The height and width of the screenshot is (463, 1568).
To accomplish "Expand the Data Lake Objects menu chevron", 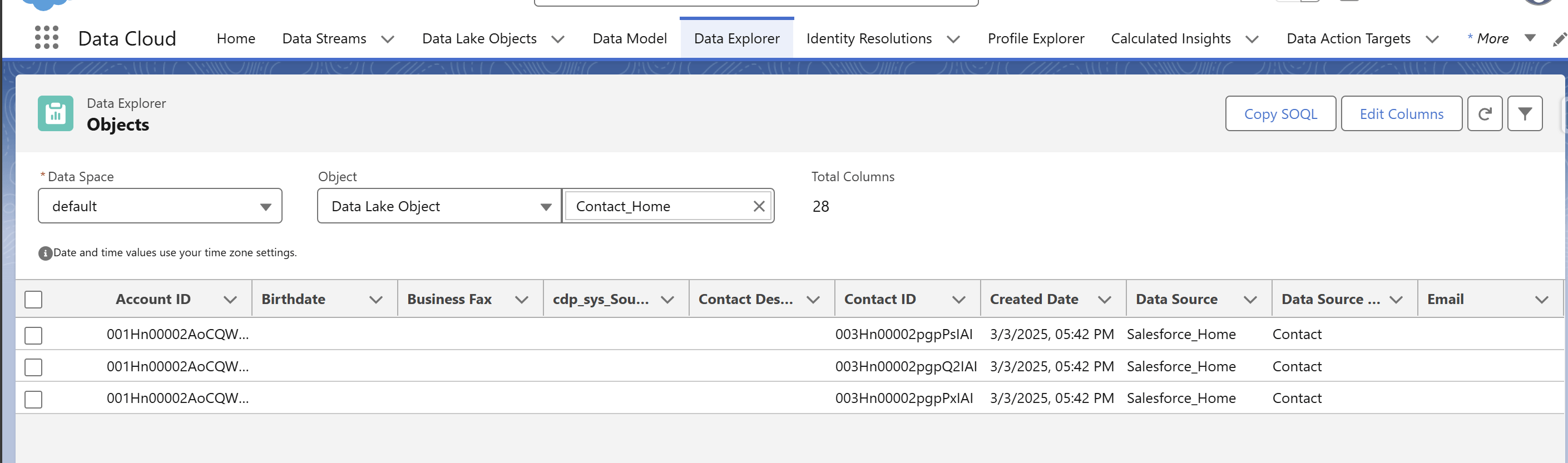I will pos(558,39).
